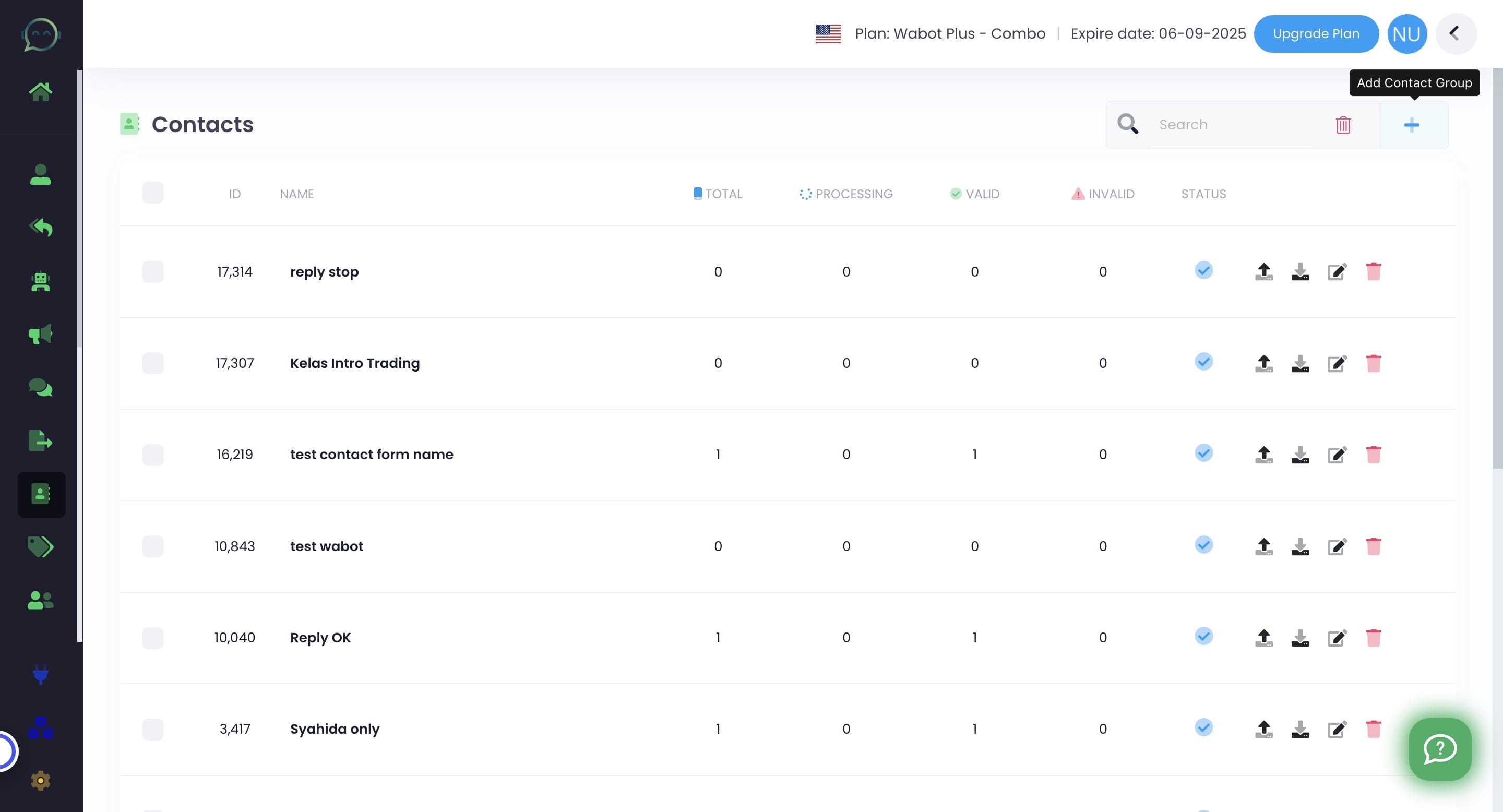Upload contacts to 'reply stop' group

(x=1264, y=272)
